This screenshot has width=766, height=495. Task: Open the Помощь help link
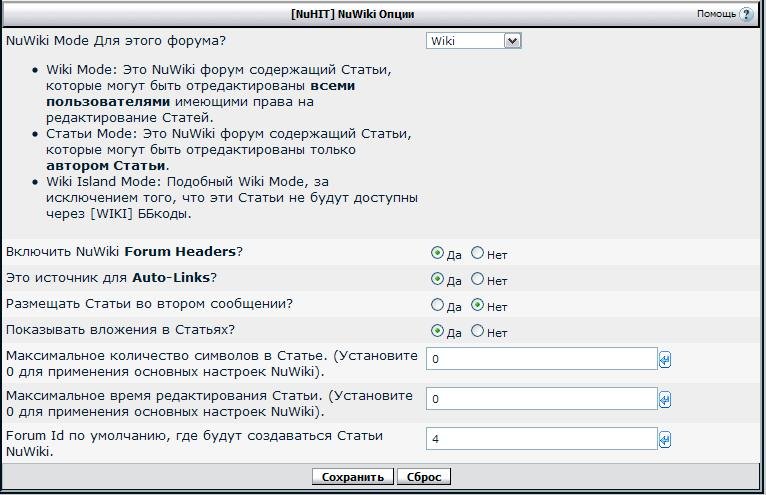(716, 14)
